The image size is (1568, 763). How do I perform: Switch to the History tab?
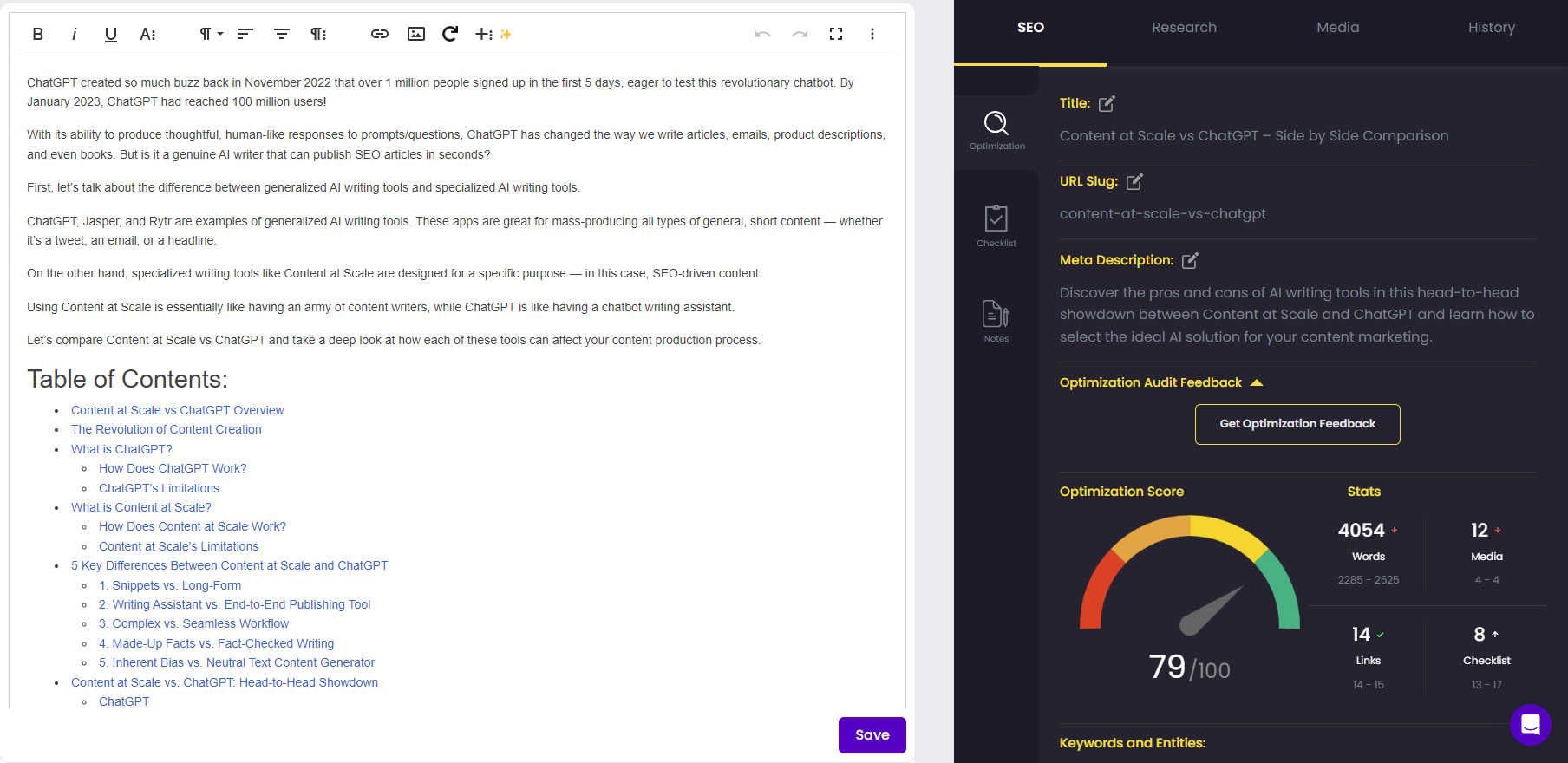[x=1491, y=28]
